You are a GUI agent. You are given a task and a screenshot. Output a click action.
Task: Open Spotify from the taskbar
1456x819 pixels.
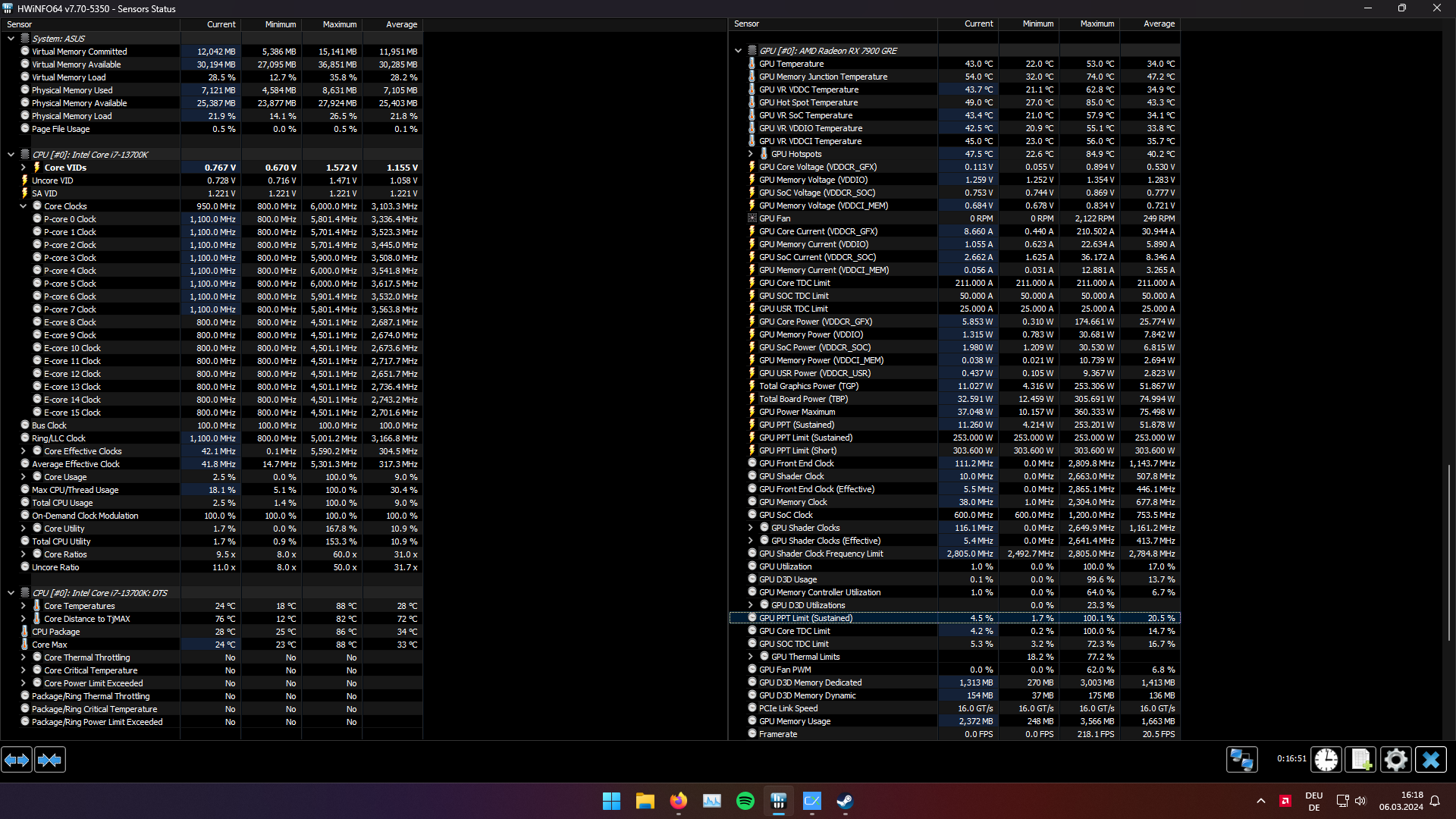click(745, 801)
